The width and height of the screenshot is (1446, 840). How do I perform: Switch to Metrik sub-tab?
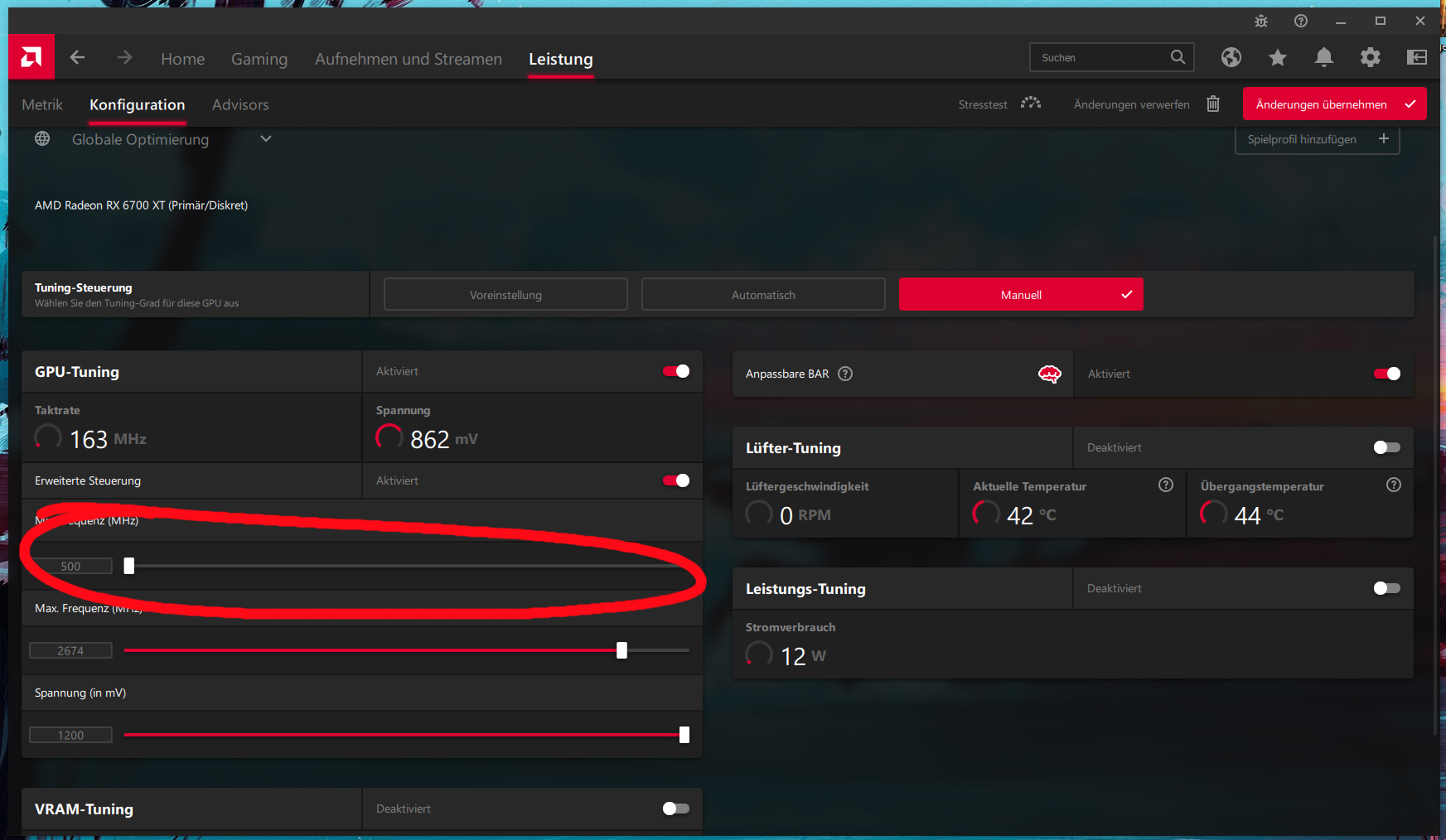click(42, 104)
